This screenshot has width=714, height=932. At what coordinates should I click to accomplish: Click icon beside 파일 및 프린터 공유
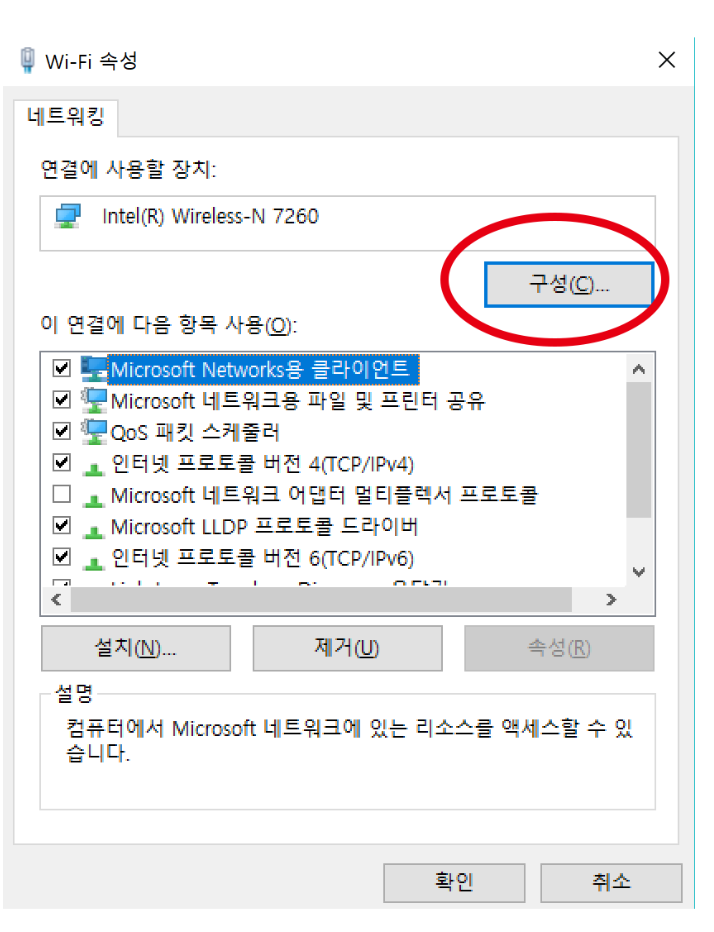pyautogui.click(x=94, y=400)
